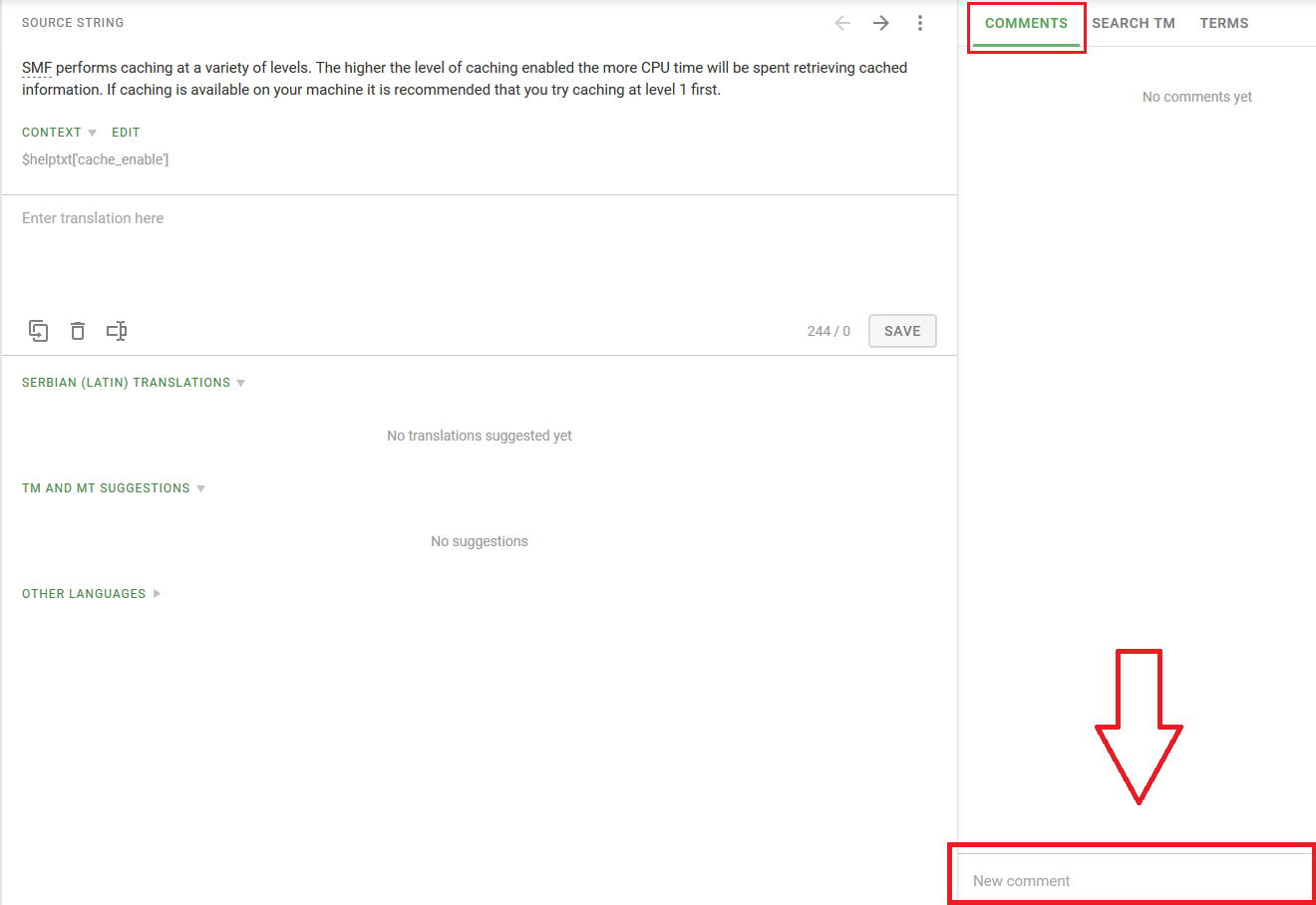Viewport: 1316px width, 905px height.
Task: Go to the next string arrow
Action: point(881,23)
